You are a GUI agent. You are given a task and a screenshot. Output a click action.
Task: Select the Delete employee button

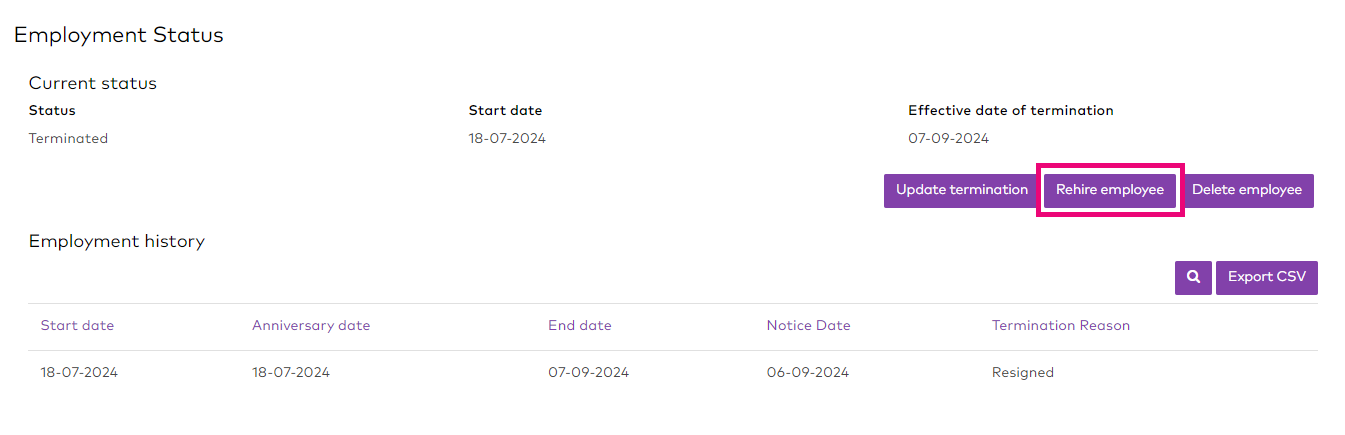tap(1246, 190)
